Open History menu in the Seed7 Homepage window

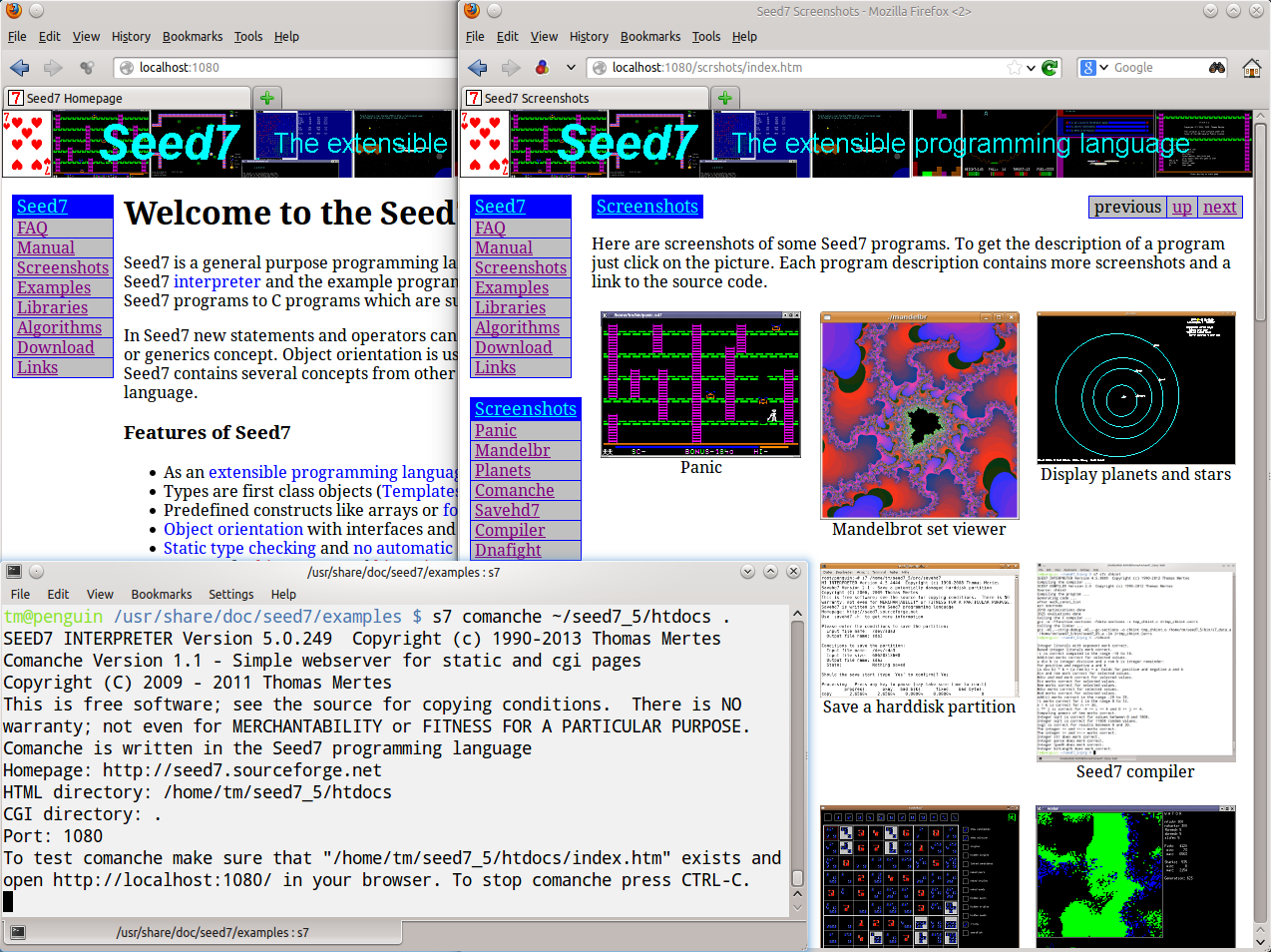pos(131,37)
